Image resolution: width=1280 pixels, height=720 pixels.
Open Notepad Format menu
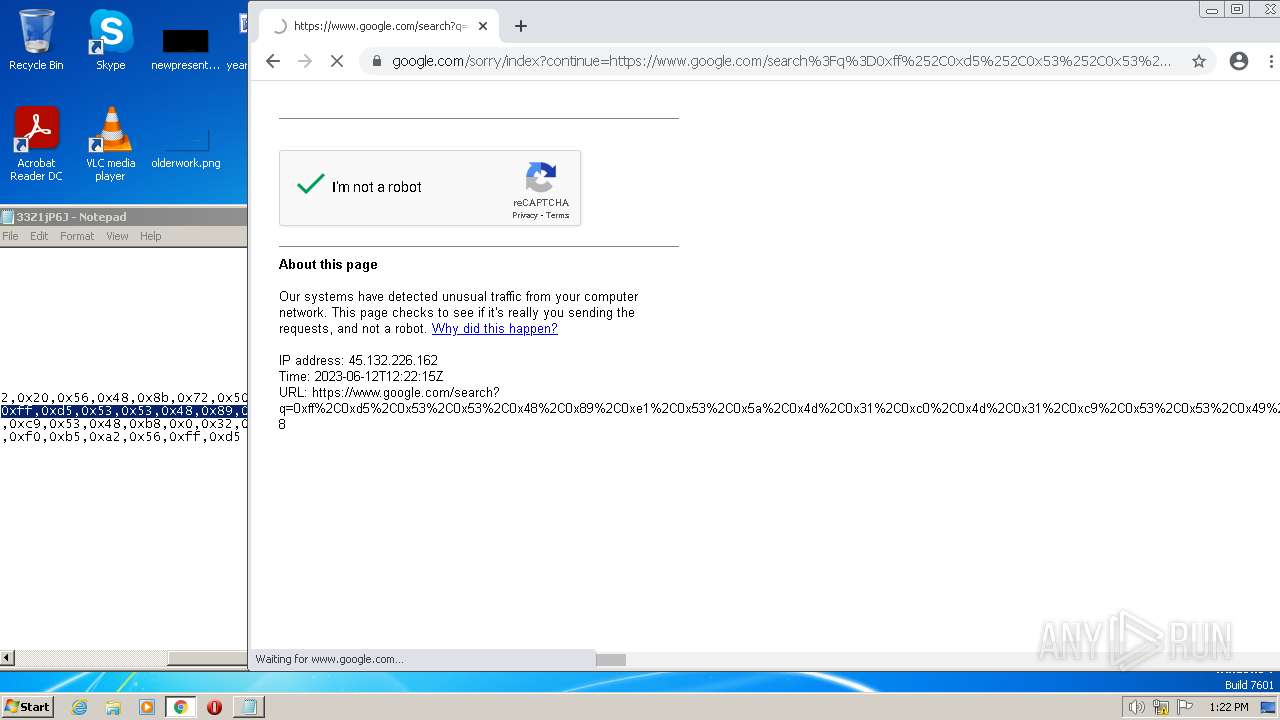click(77, 236)
